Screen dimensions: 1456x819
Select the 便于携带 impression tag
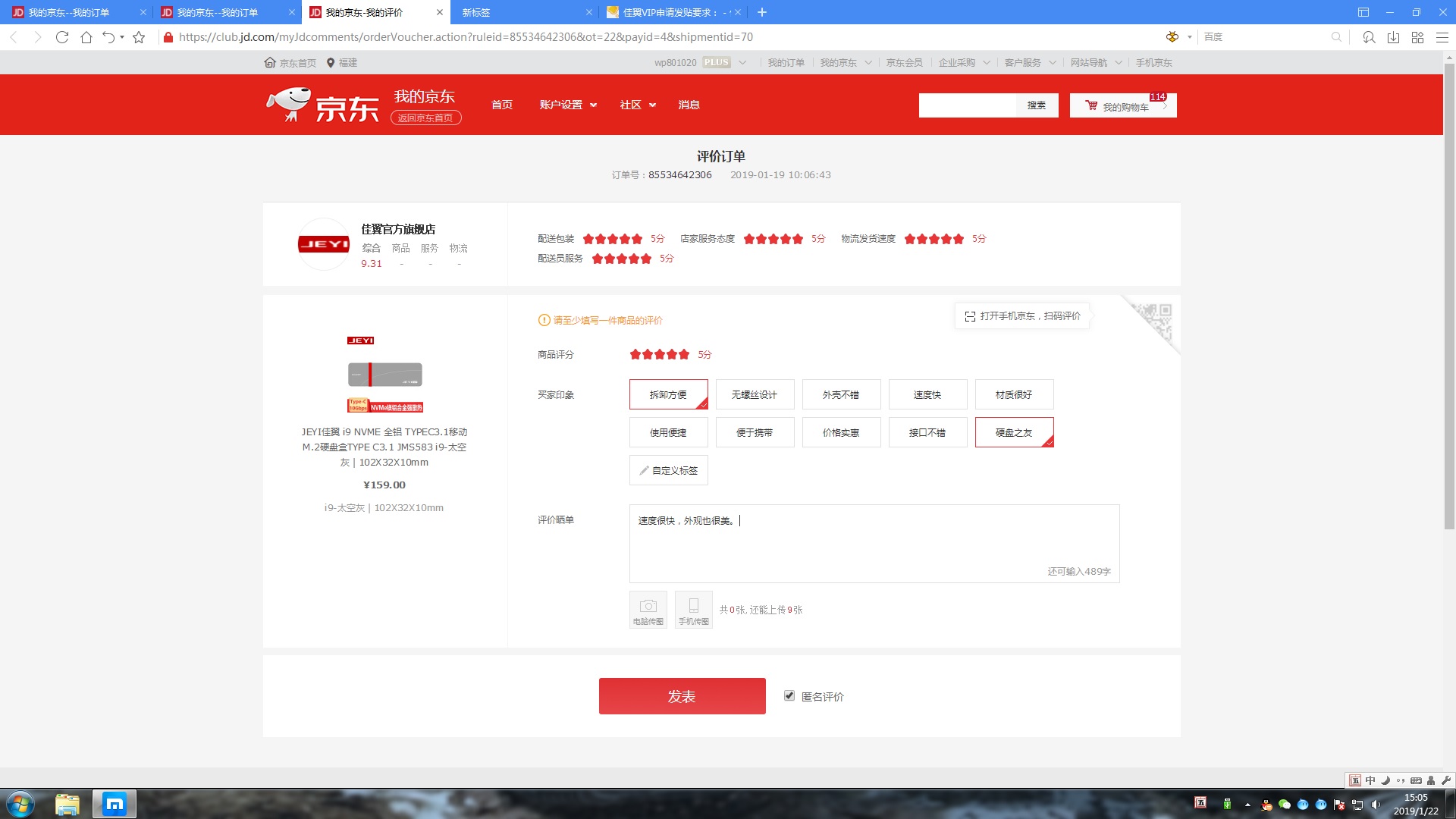pos(755,432)
